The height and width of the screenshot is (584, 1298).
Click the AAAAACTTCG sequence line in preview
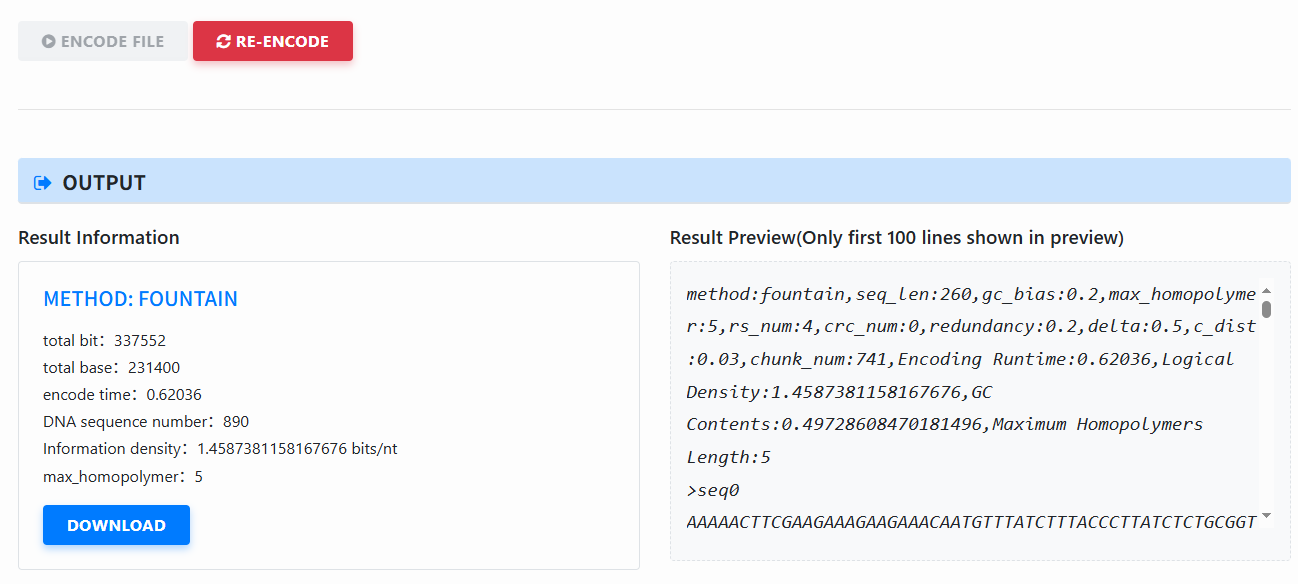tap(970, 522)
